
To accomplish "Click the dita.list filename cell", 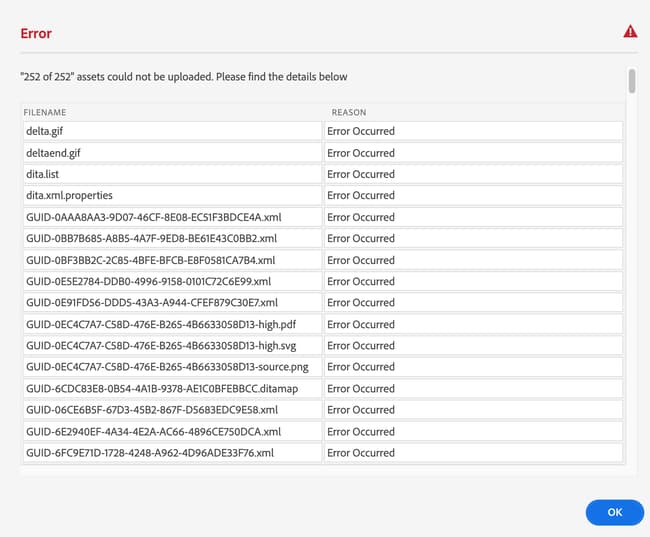I will [x=172, y=174].
